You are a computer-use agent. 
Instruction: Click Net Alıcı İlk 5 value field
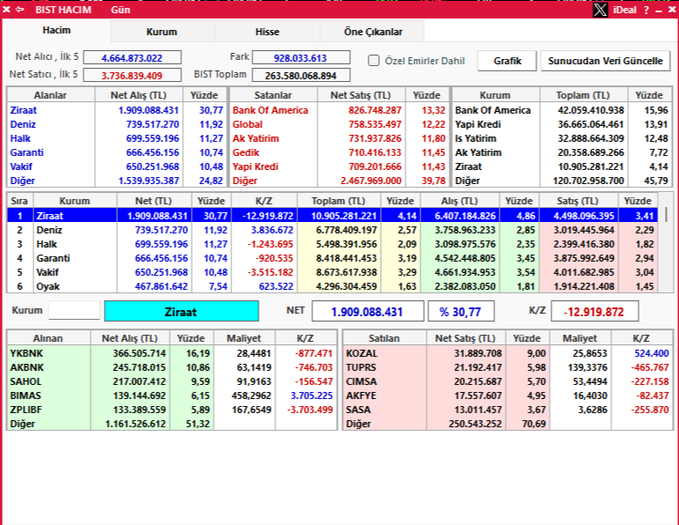[x=132, y=58]
